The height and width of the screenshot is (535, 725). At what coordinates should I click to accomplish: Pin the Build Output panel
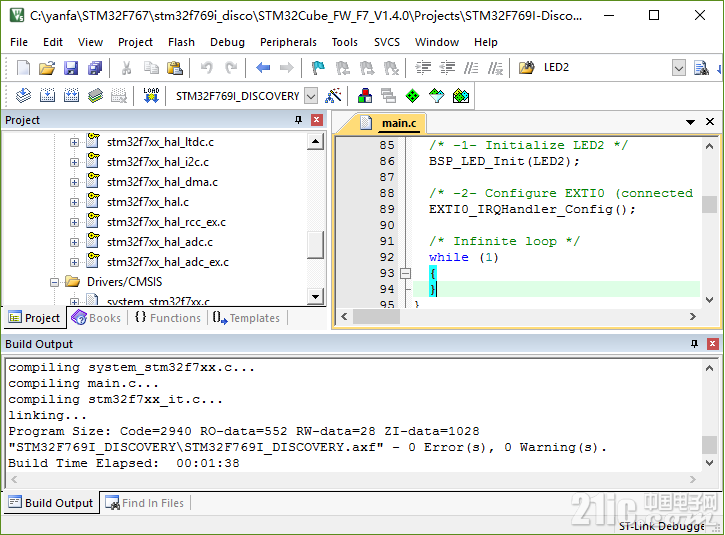(694, 344)
